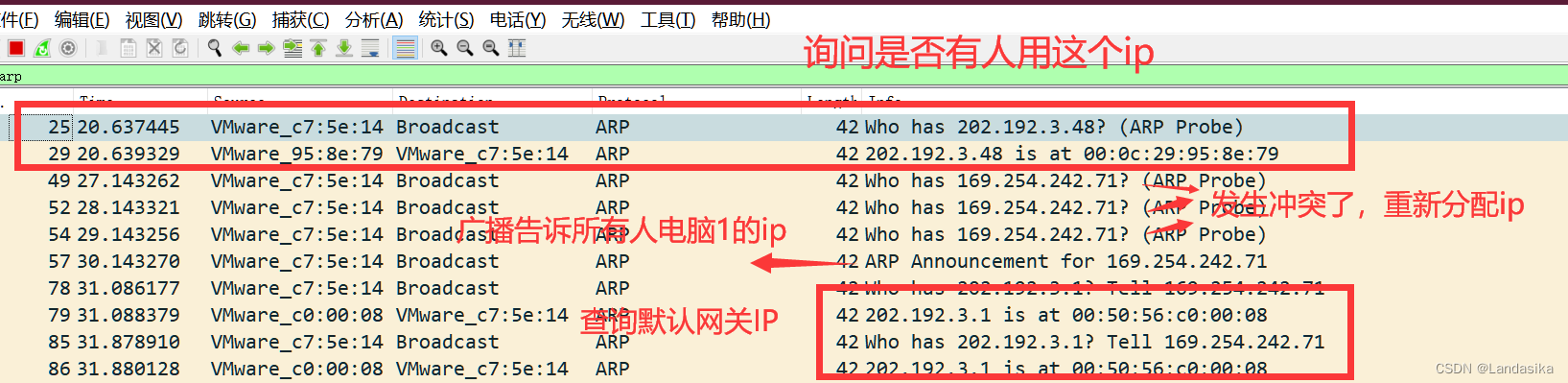Open the 帮助(H) menu
Viewport: 1568px width, 383px height.
pos(741,19)
